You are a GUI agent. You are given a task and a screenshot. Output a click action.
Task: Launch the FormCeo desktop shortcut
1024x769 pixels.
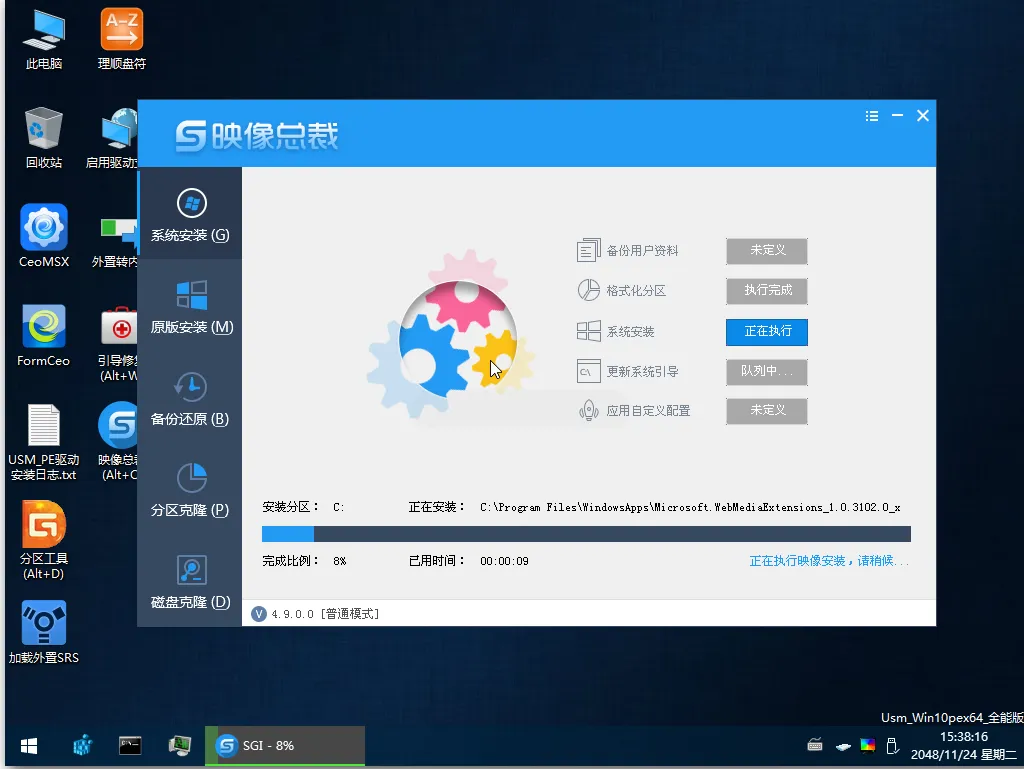(x=44, y=328)
